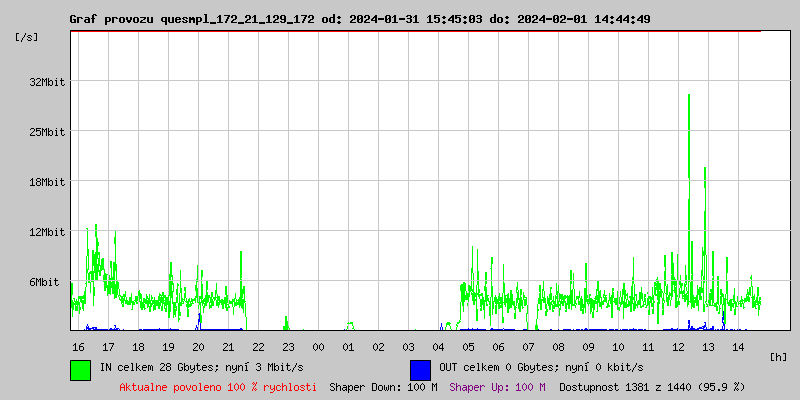Click the '[h]' hour unit label

[x=778, y=356]
